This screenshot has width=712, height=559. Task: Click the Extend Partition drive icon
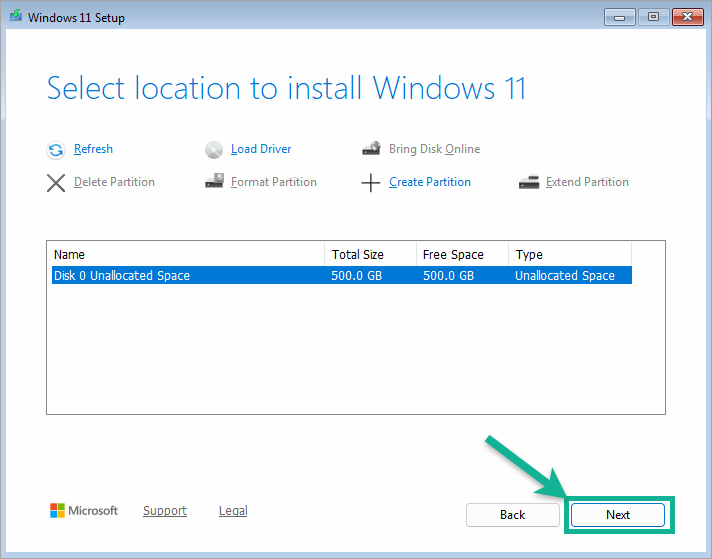point(529,182)
